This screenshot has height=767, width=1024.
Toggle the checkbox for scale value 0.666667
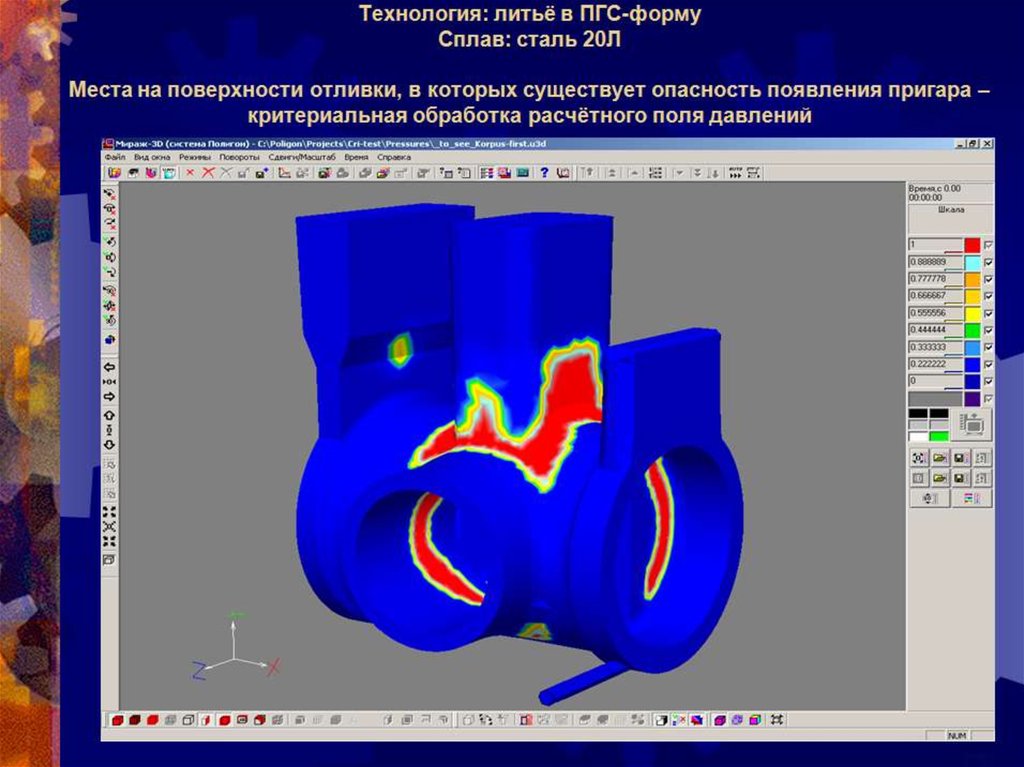pyautogui.click(x=988, y=296)
